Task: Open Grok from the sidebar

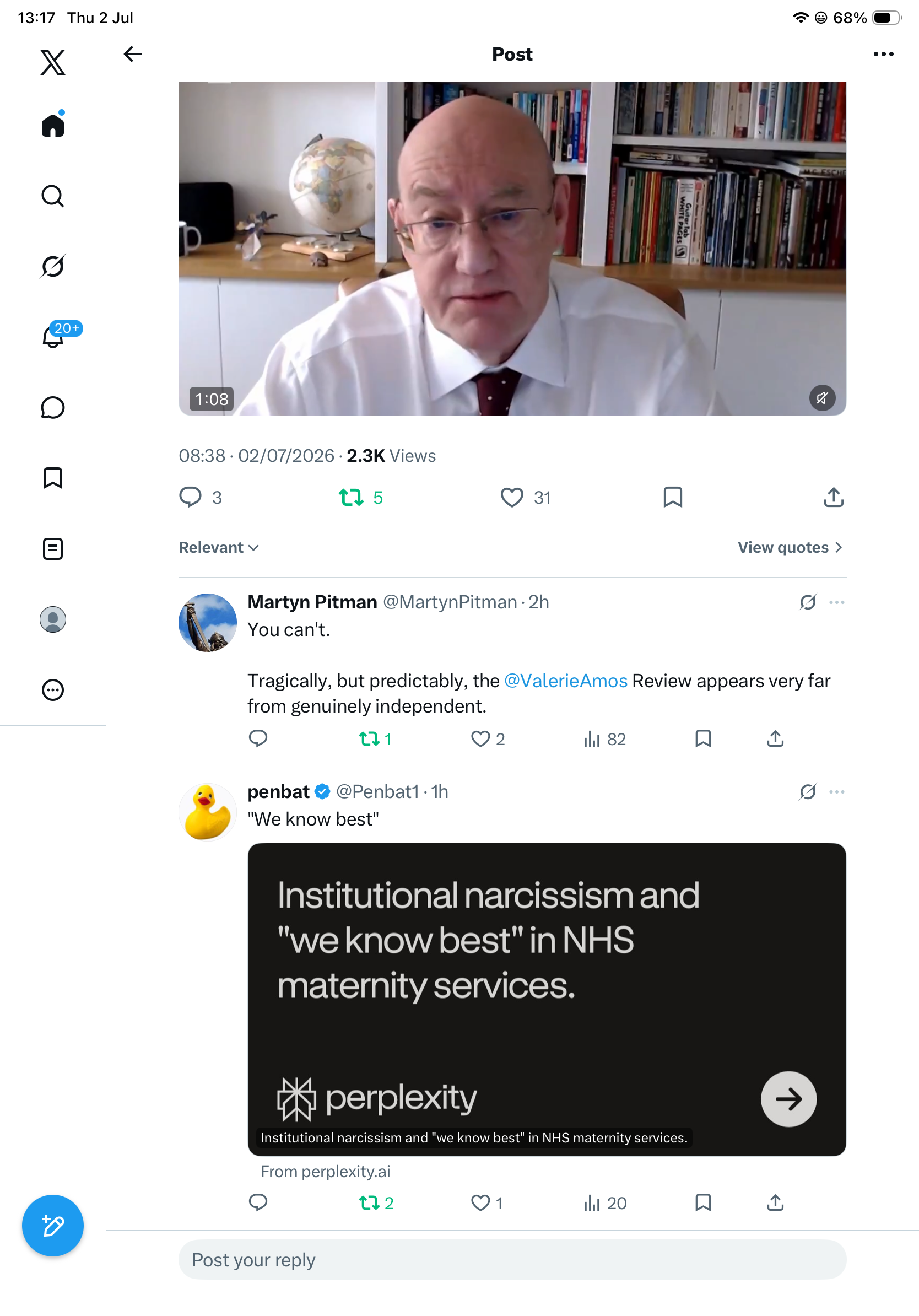Action: 53,267
